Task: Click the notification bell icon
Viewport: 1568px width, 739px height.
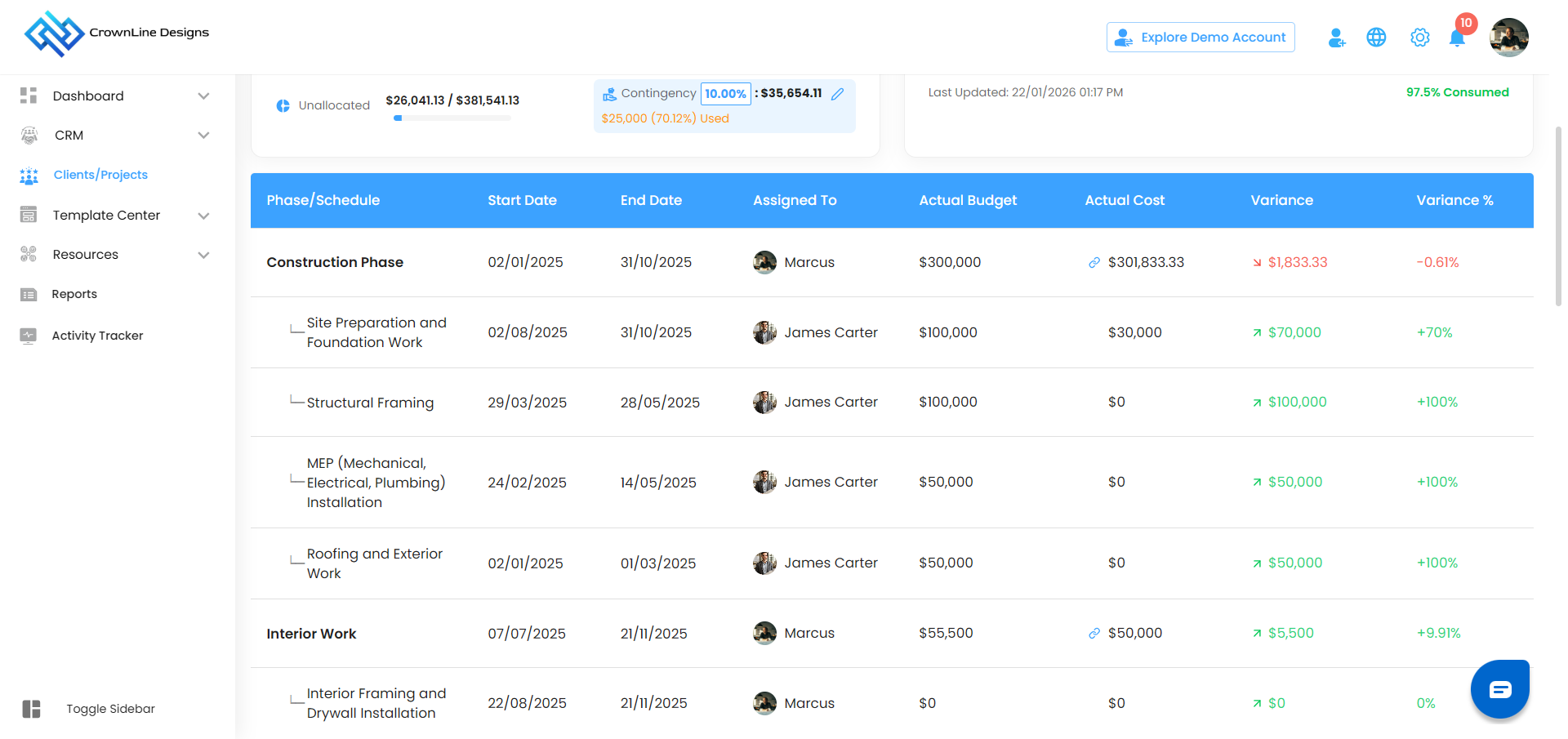Action: click(1457, 38)
